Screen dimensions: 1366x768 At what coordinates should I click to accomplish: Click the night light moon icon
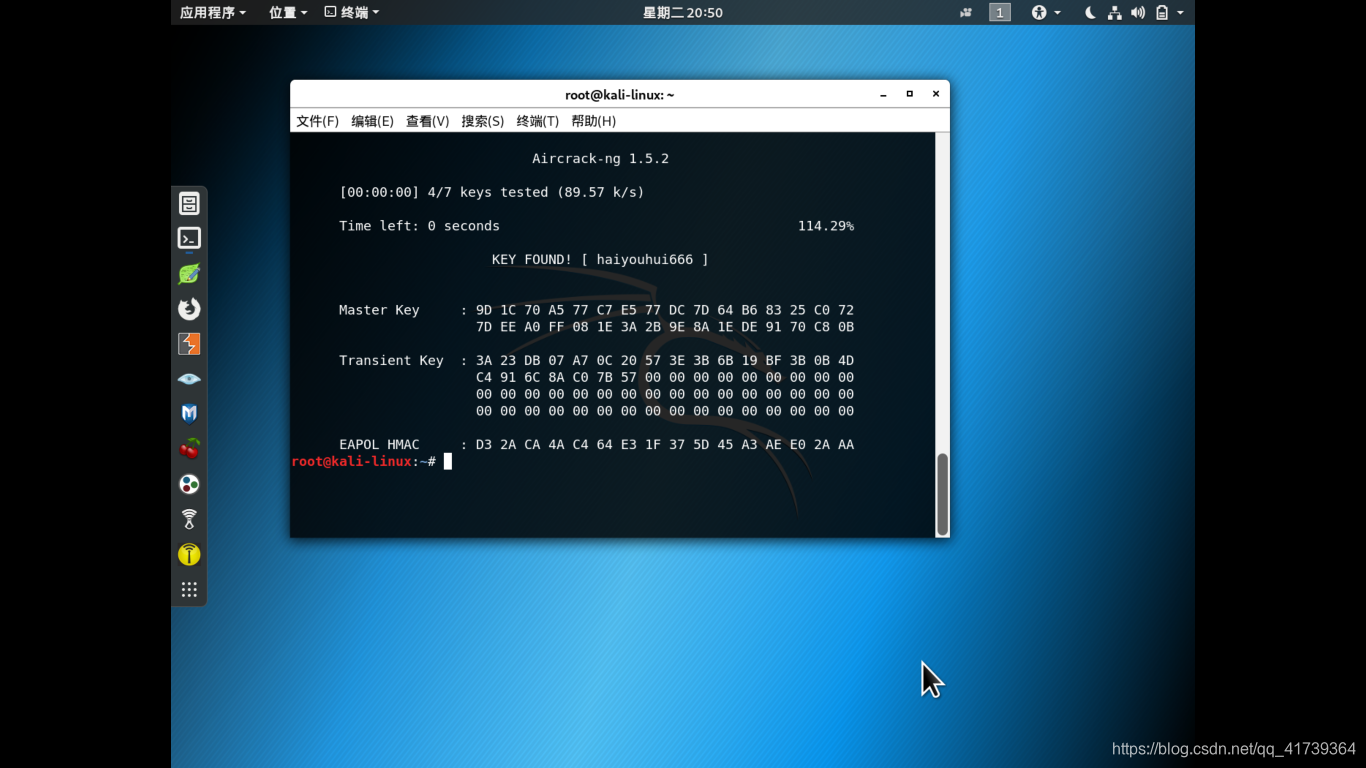1090,12
